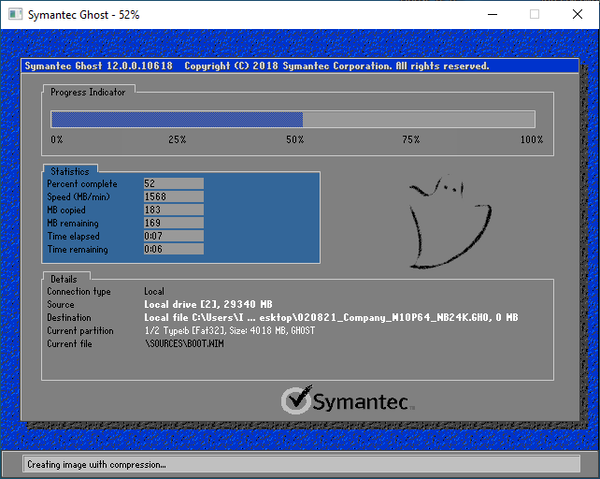Click the ghost mascot drawing
The width and height of the screenshot is (600, 479).
tap(450, 222)
